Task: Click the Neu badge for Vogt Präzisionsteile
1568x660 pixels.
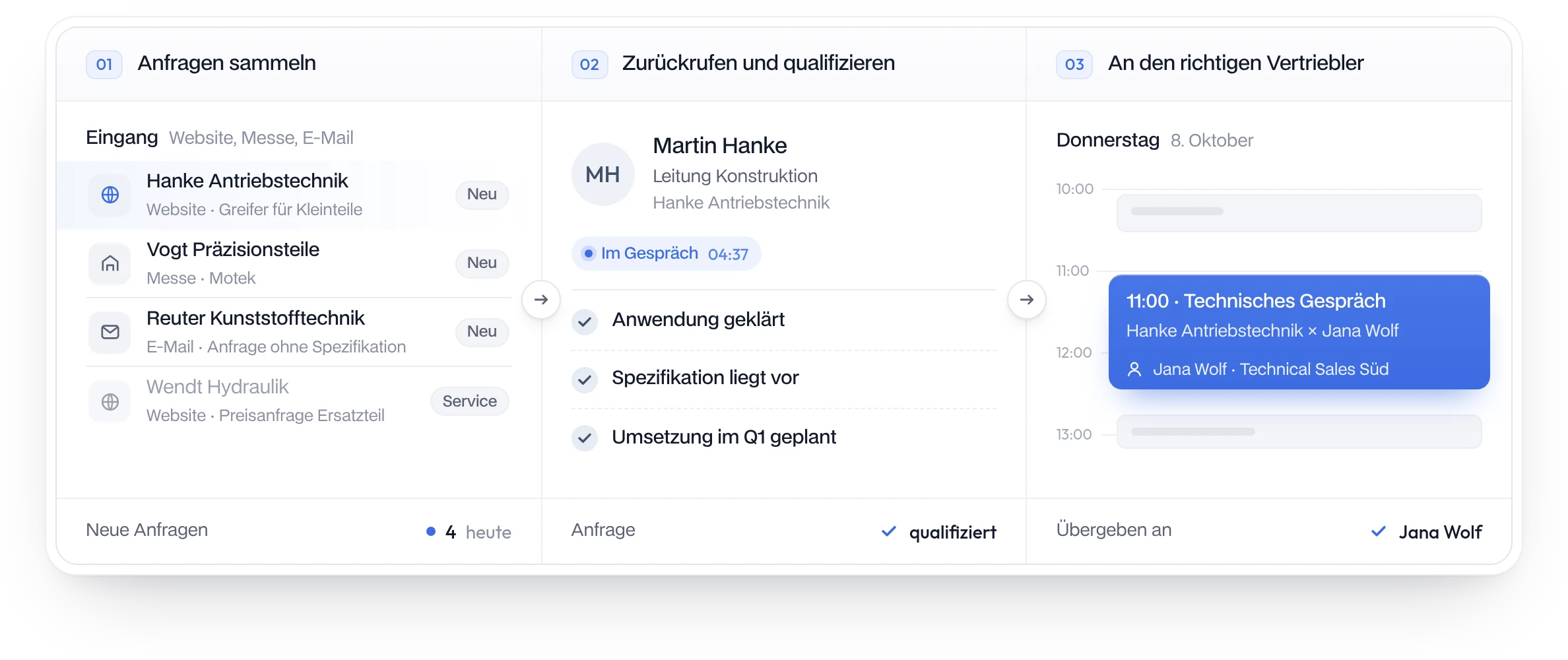Action: point(482,263)
